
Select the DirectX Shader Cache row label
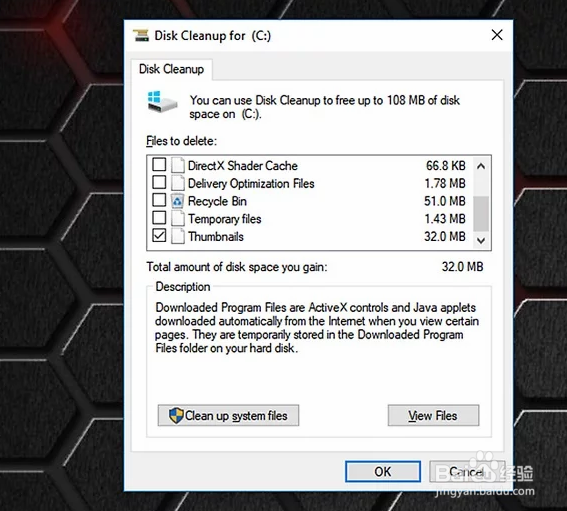click(x=243, y=166)
